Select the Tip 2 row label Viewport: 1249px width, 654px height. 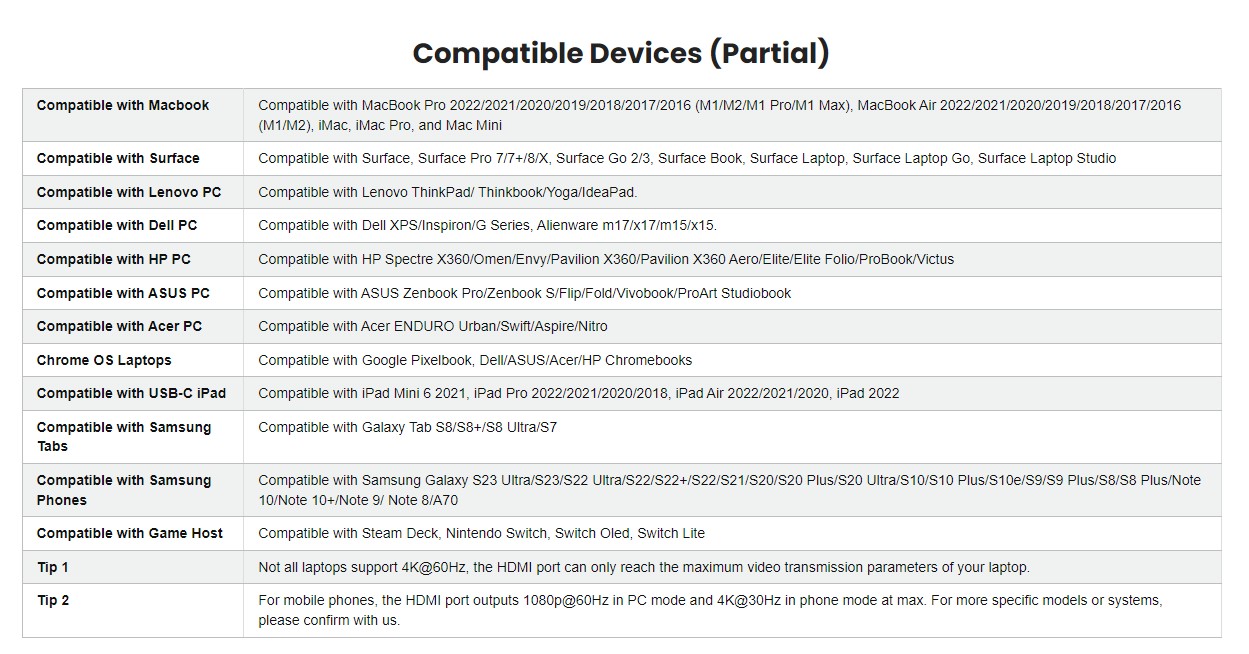click(53, 600)
